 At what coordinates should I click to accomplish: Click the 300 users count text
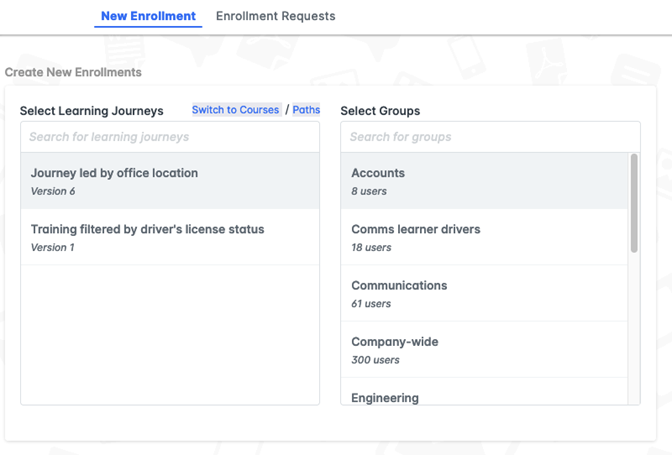(x=375, y=360)
